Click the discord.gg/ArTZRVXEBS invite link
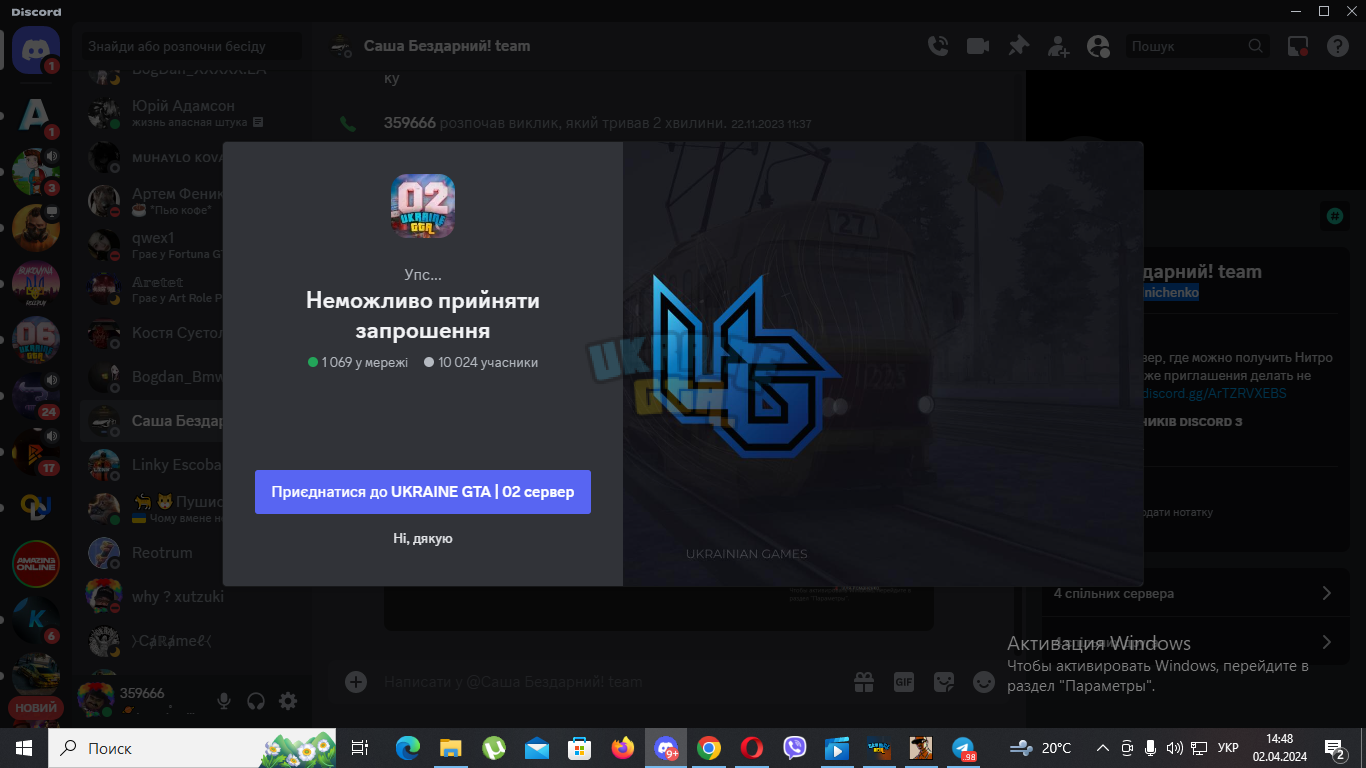Viewport: 1366px width, 768px height. 1215,393
